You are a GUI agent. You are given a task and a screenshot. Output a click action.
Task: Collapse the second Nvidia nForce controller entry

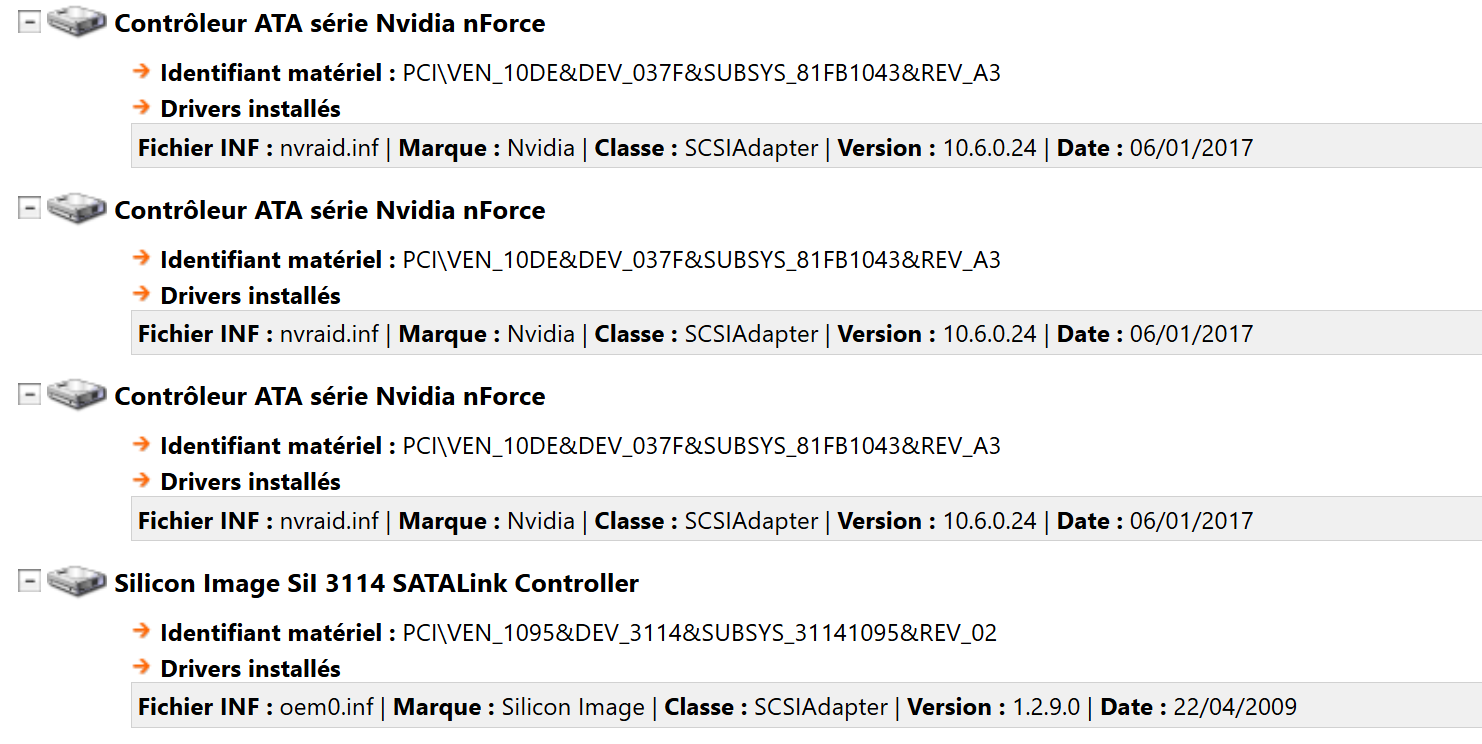[30, 208]
